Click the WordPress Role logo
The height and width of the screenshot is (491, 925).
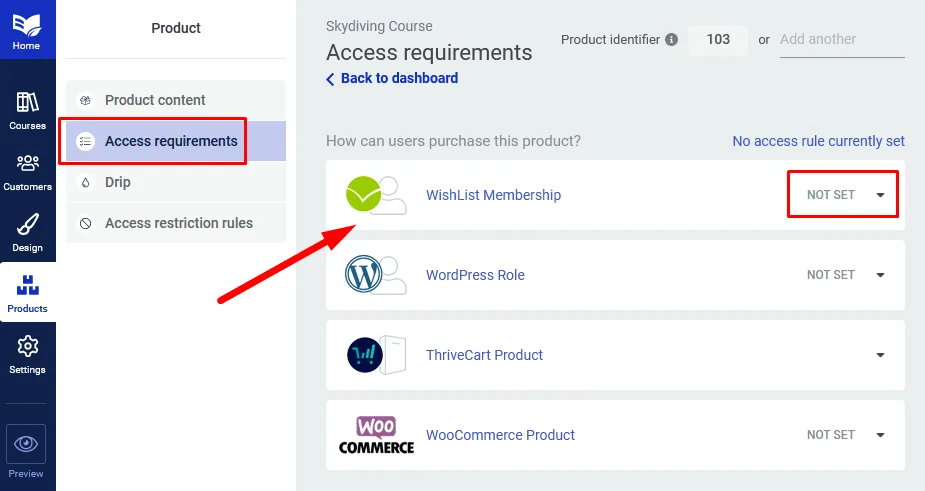[376, 274]
